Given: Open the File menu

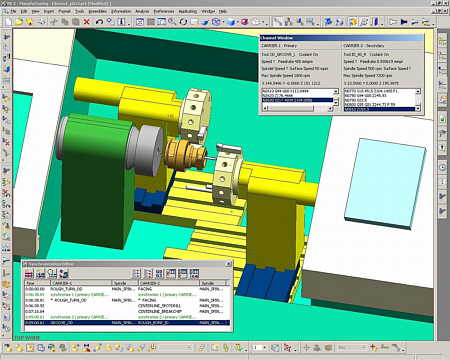Looking at the screenshot, I should coord(13,11).
